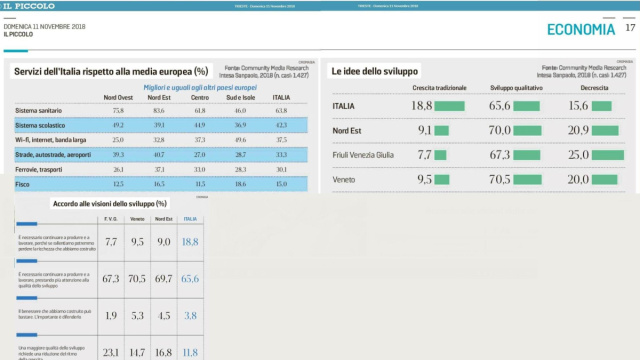Click the value 49,2 in the Sistema scolastico row
640x360 pixels.
(118, 125)
